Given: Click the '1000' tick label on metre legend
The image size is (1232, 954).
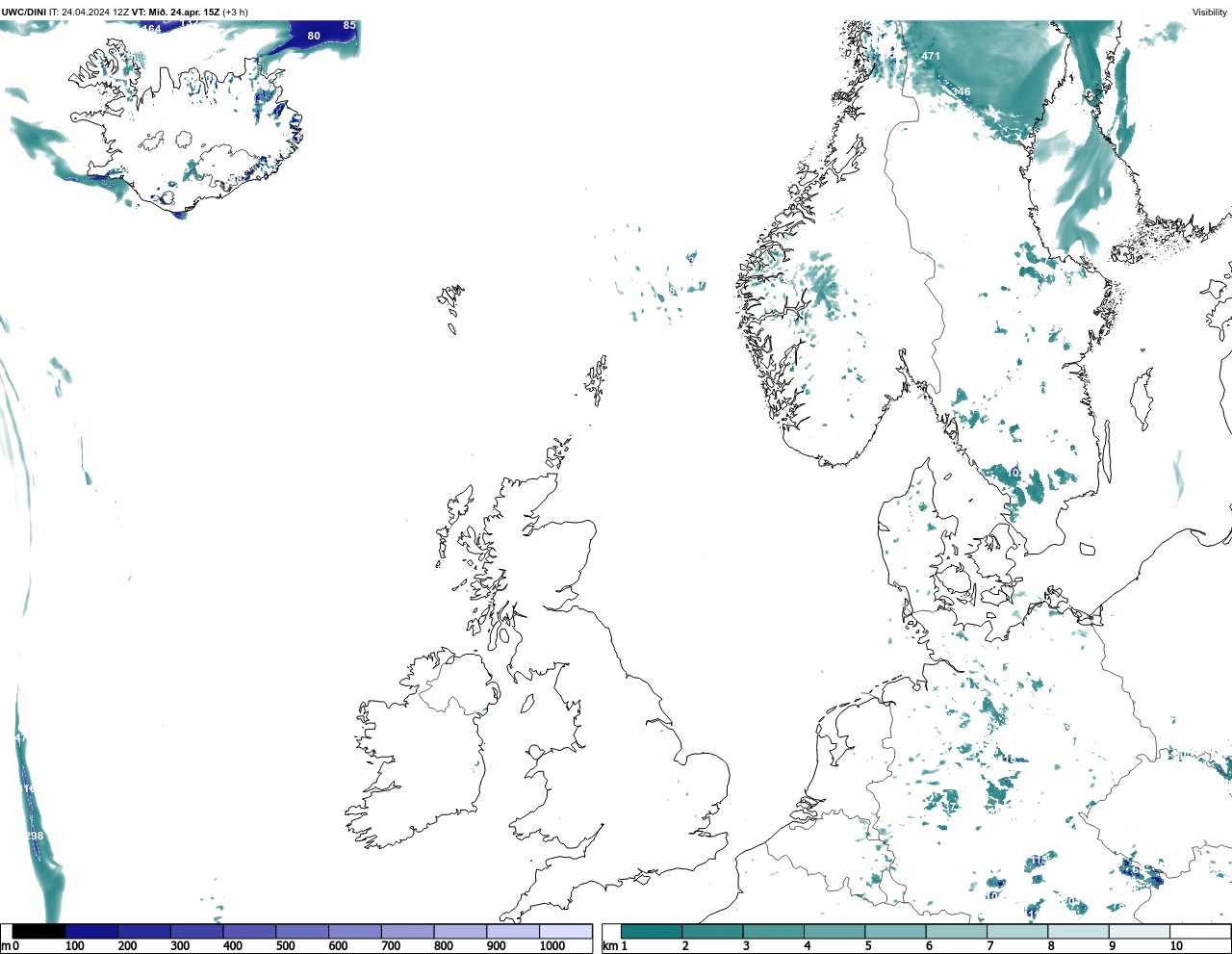Looking at the screenshot, I should (552, 946).
